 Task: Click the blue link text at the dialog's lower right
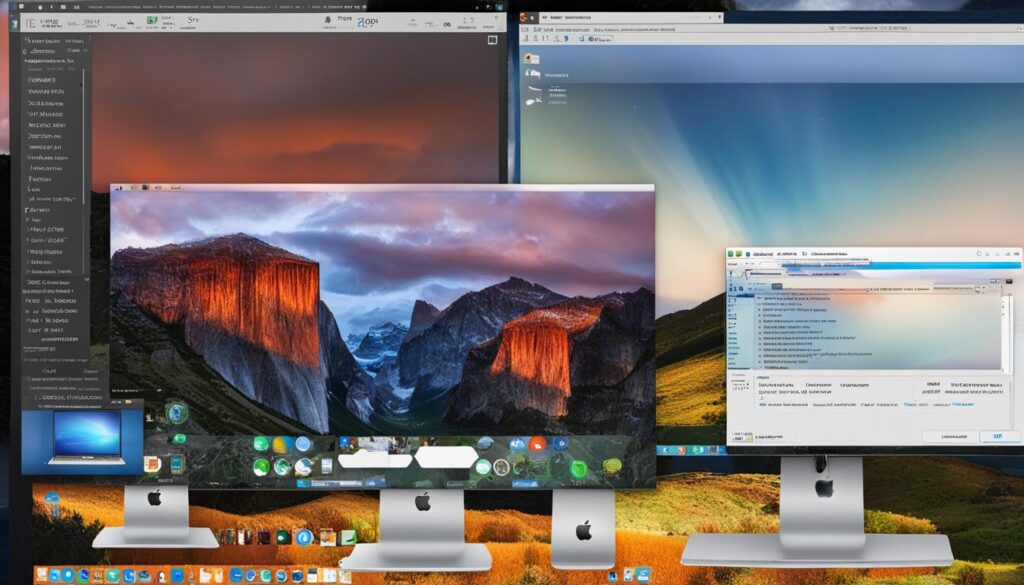coord(962,405)
